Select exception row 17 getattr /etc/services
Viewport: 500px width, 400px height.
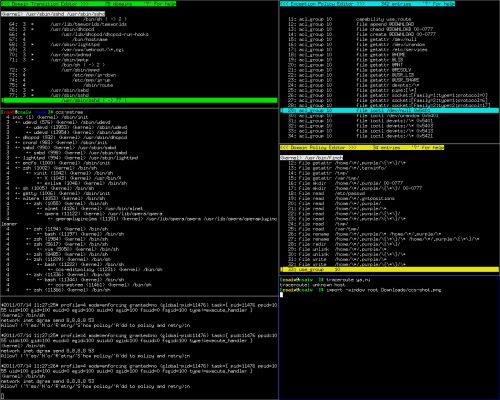[x=357, y=50]
